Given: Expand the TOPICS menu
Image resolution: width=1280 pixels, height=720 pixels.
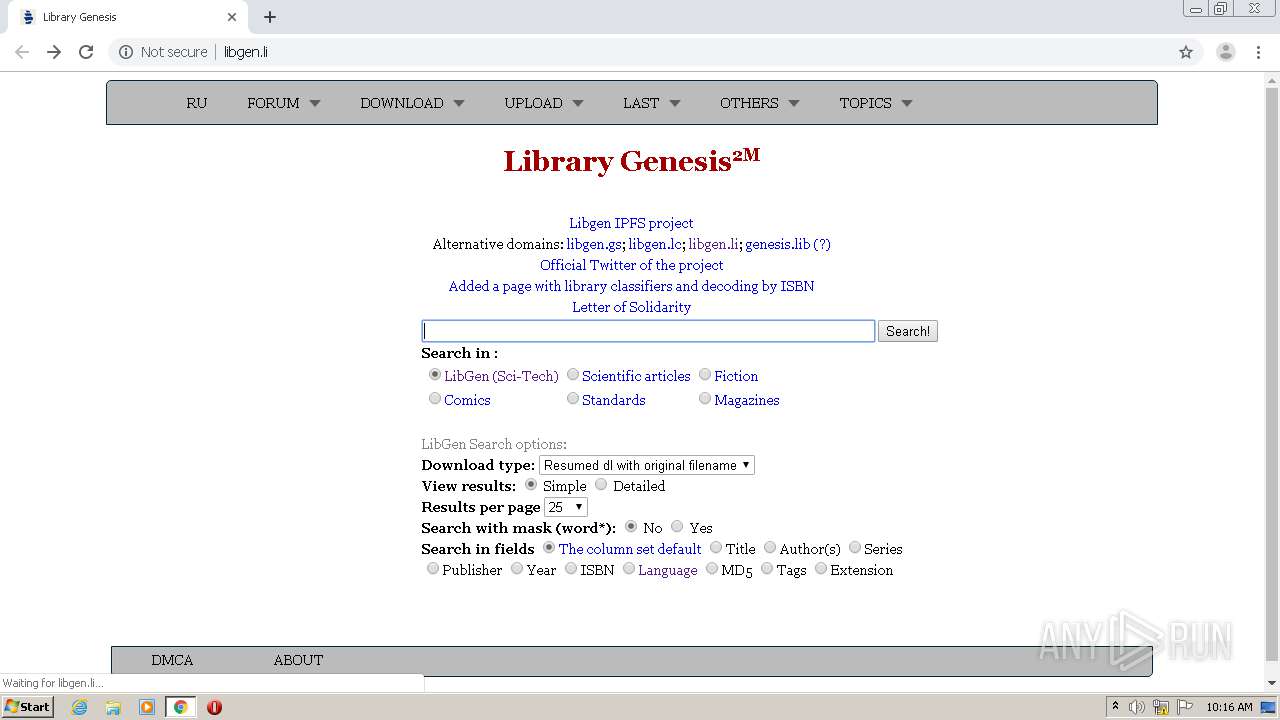Looking at the screenshot, I should pos(876,103).
